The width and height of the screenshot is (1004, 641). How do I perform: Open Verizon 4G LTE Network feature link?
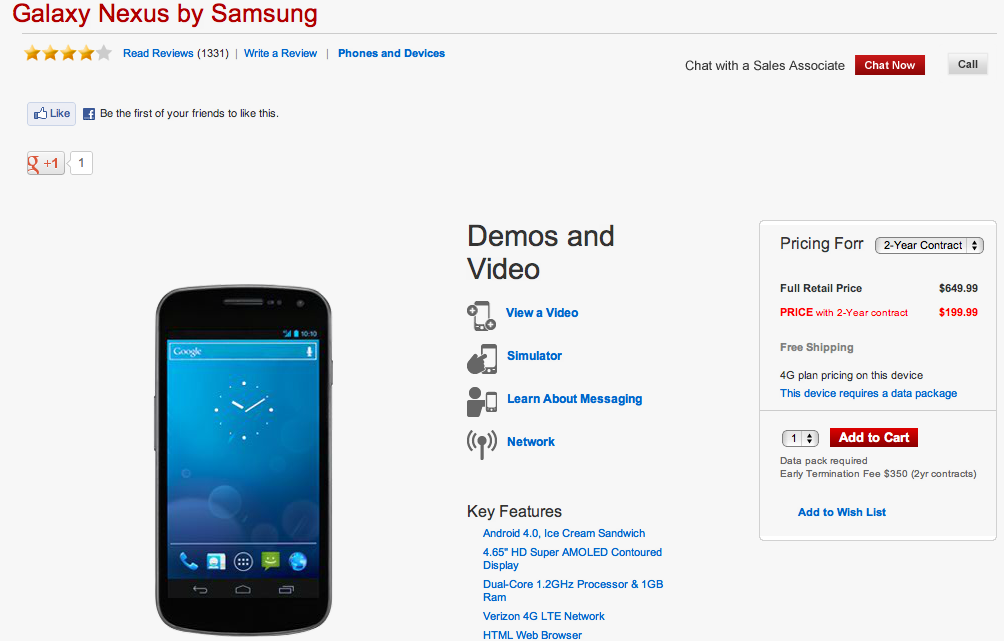click(x=543, y=616)
